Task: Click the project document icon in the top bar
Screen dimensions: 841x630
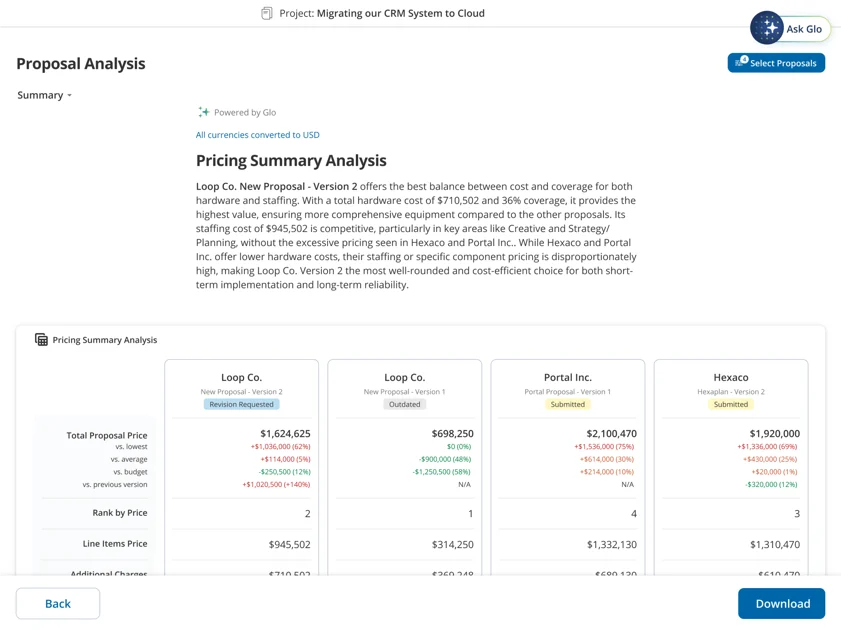Action: pyautogui.click(x=264, y=13)
